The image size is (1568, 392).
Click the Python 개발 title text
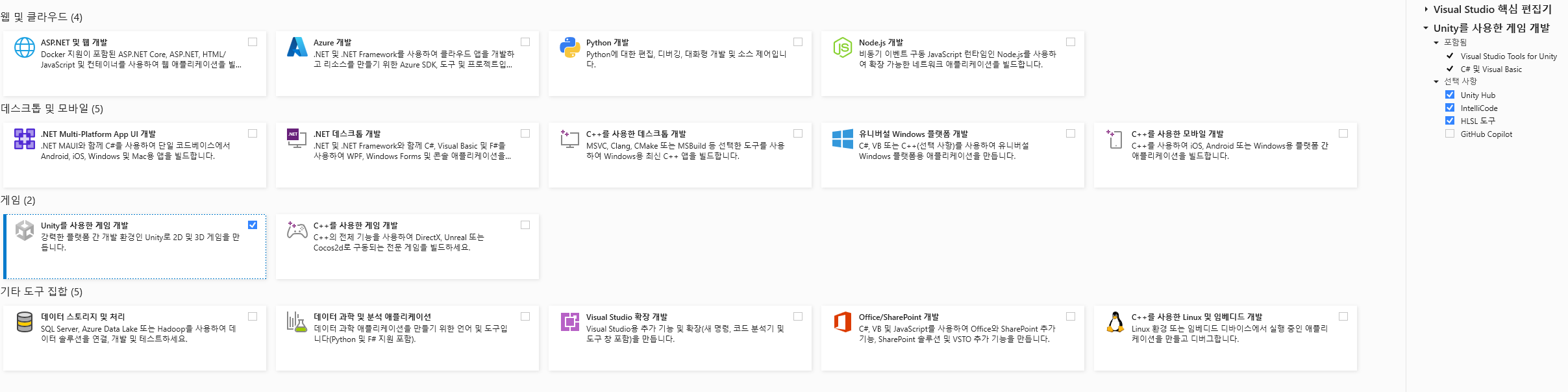point(608,42)
